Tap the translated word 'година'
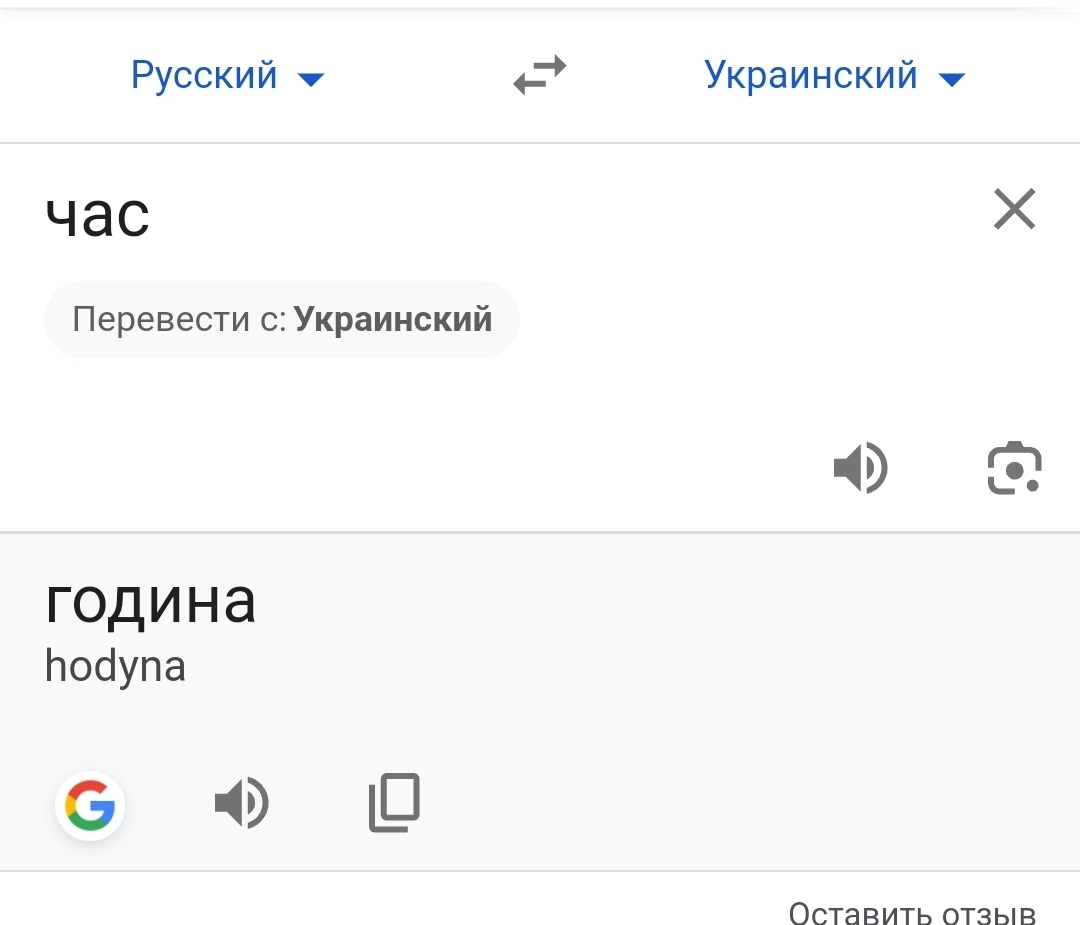Image resolution: width=1080 pixels, height=925 pixels. [x=150, y=602]
